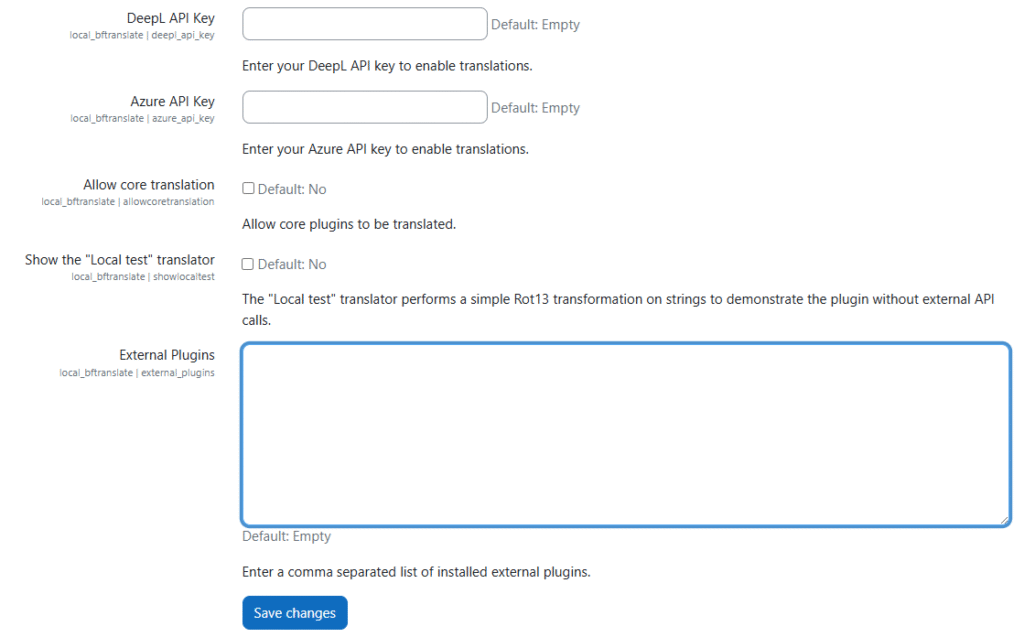1024x637 pixels.
Task: Click "Enter your Azure API key" description
Action: [385, 149]
